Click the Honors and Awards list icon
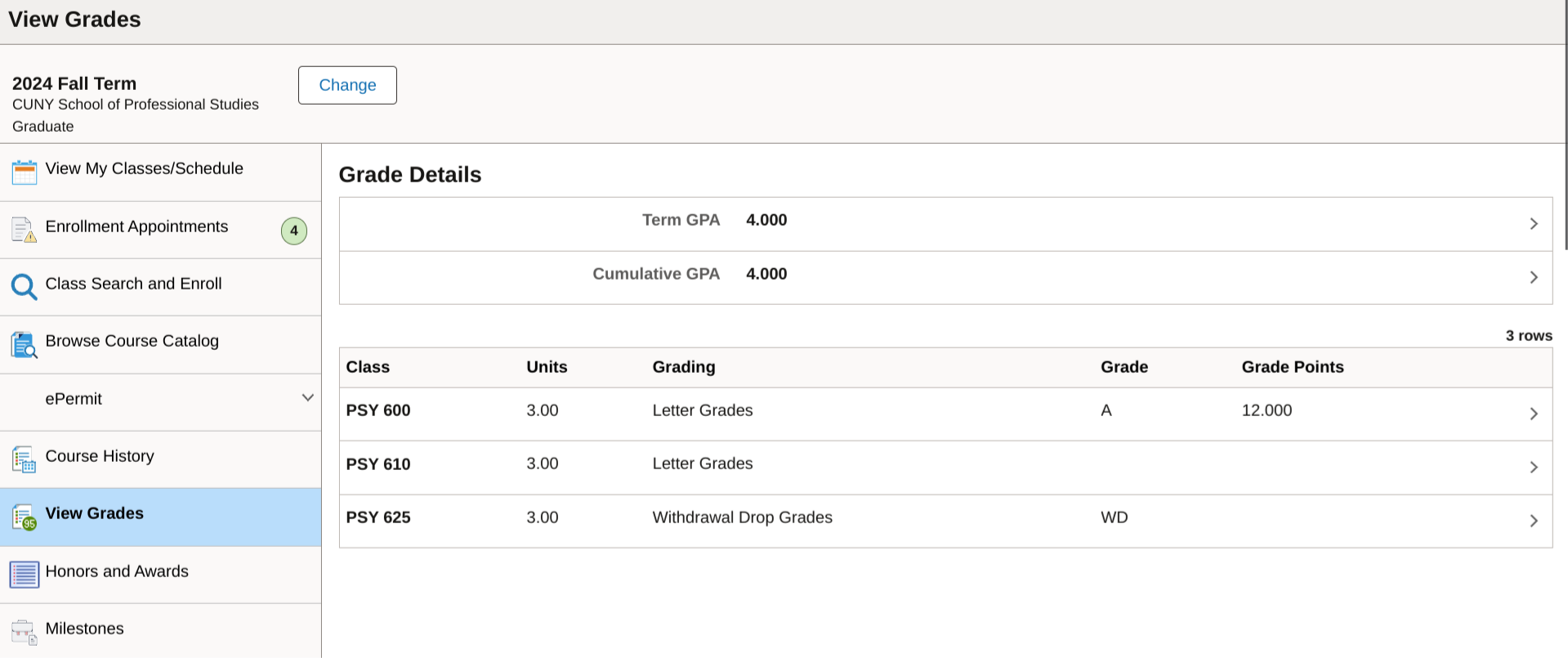This screenshot has height=658, width=1568. click(x=24, y=575)
